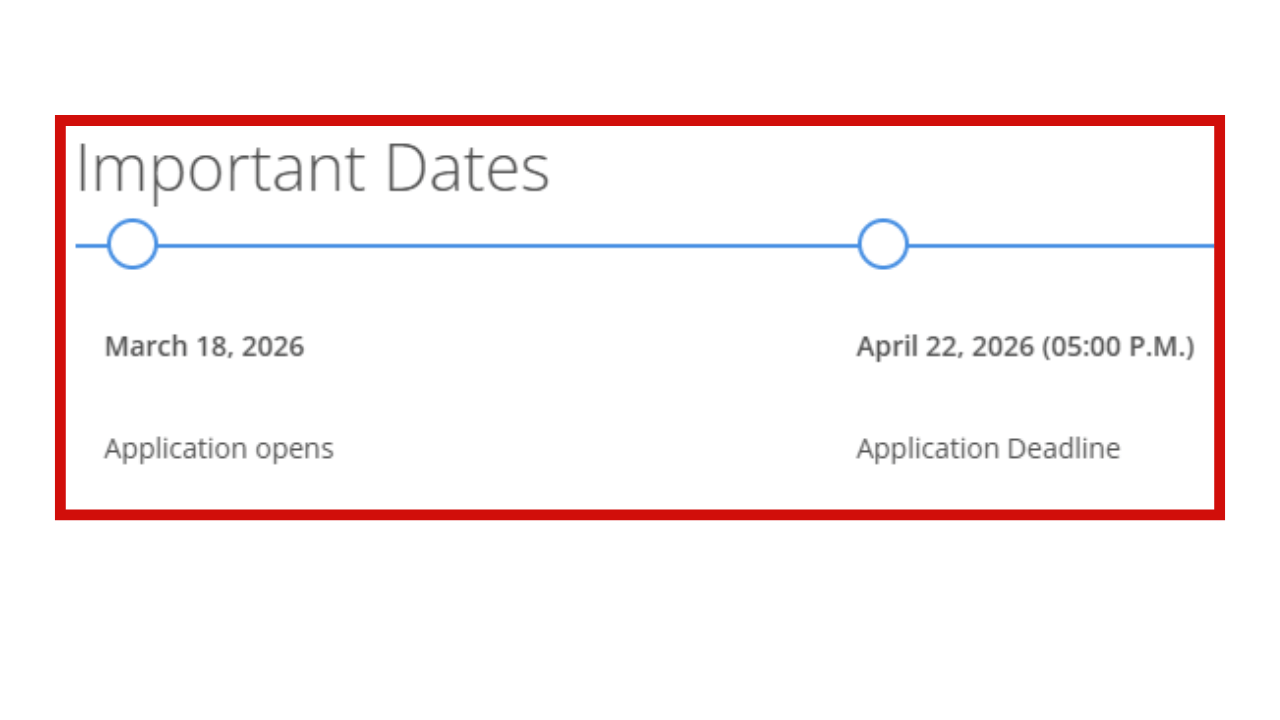Viewport: 1280px width, 720px height.
Task: Click "Application" in the "Application opens" label
Action: tap(175, 449)
